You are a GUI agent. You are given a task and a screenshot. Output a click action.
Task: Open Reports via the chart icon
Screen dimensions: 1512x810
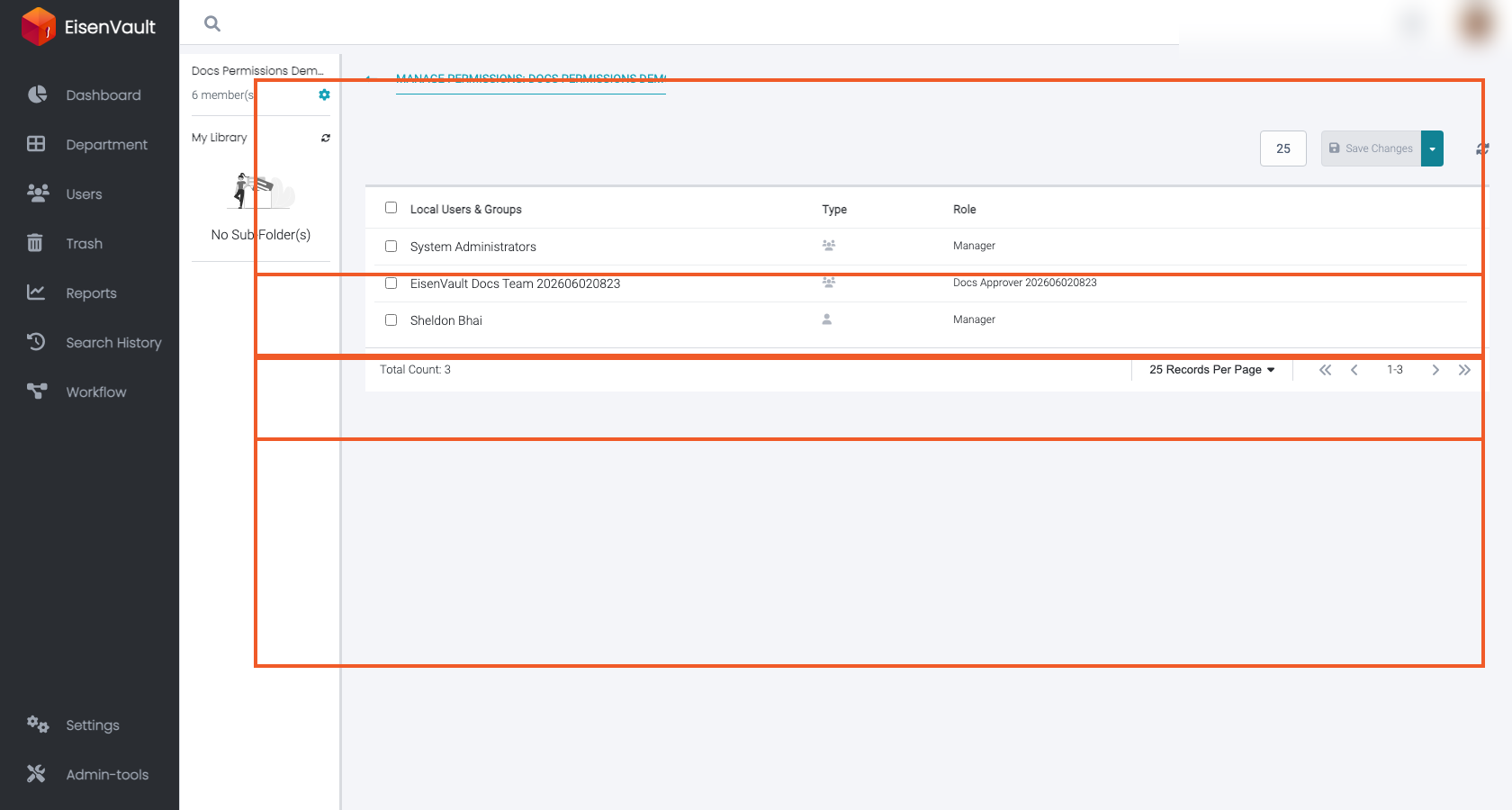click(36, 292)
